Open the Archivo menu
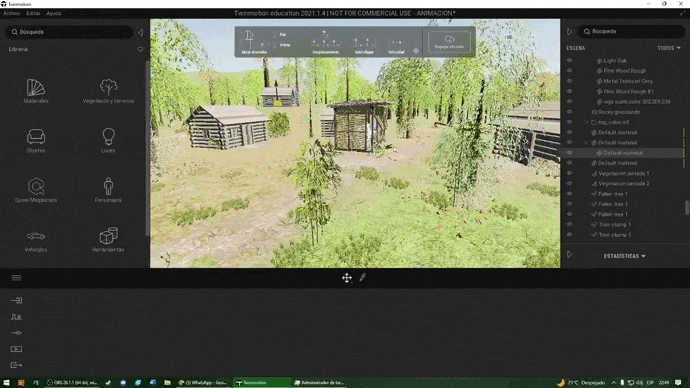This screenshot has width=690, height=388. pos(11,13)
